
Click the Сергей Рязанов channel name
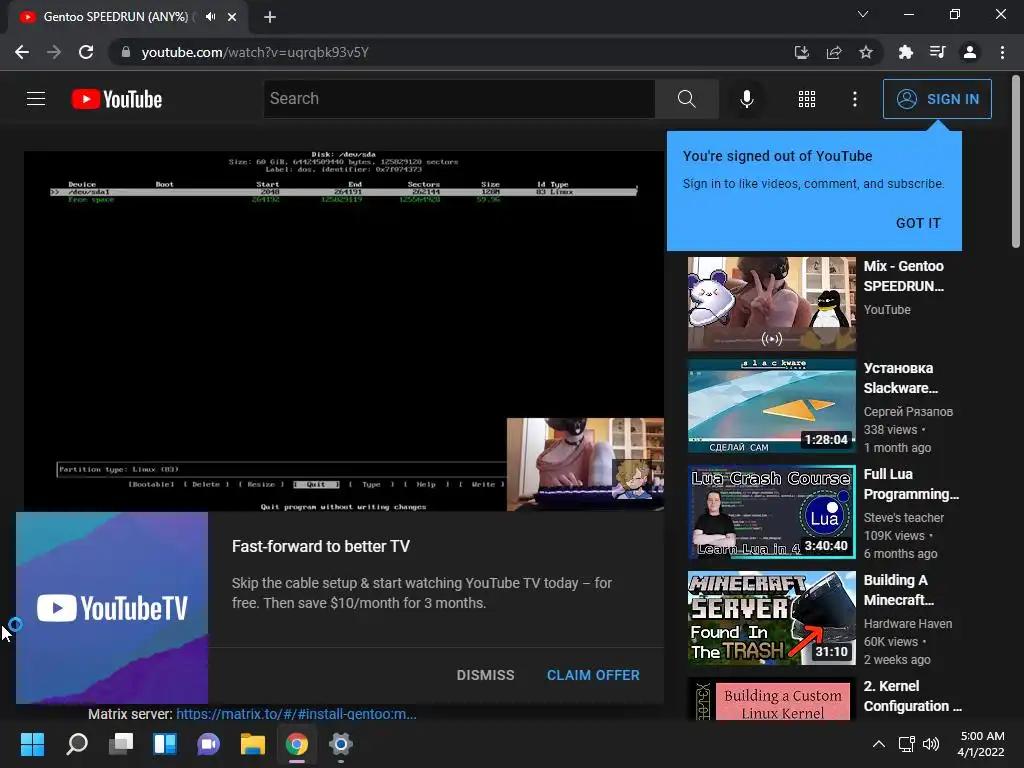(x=908, y=412)
